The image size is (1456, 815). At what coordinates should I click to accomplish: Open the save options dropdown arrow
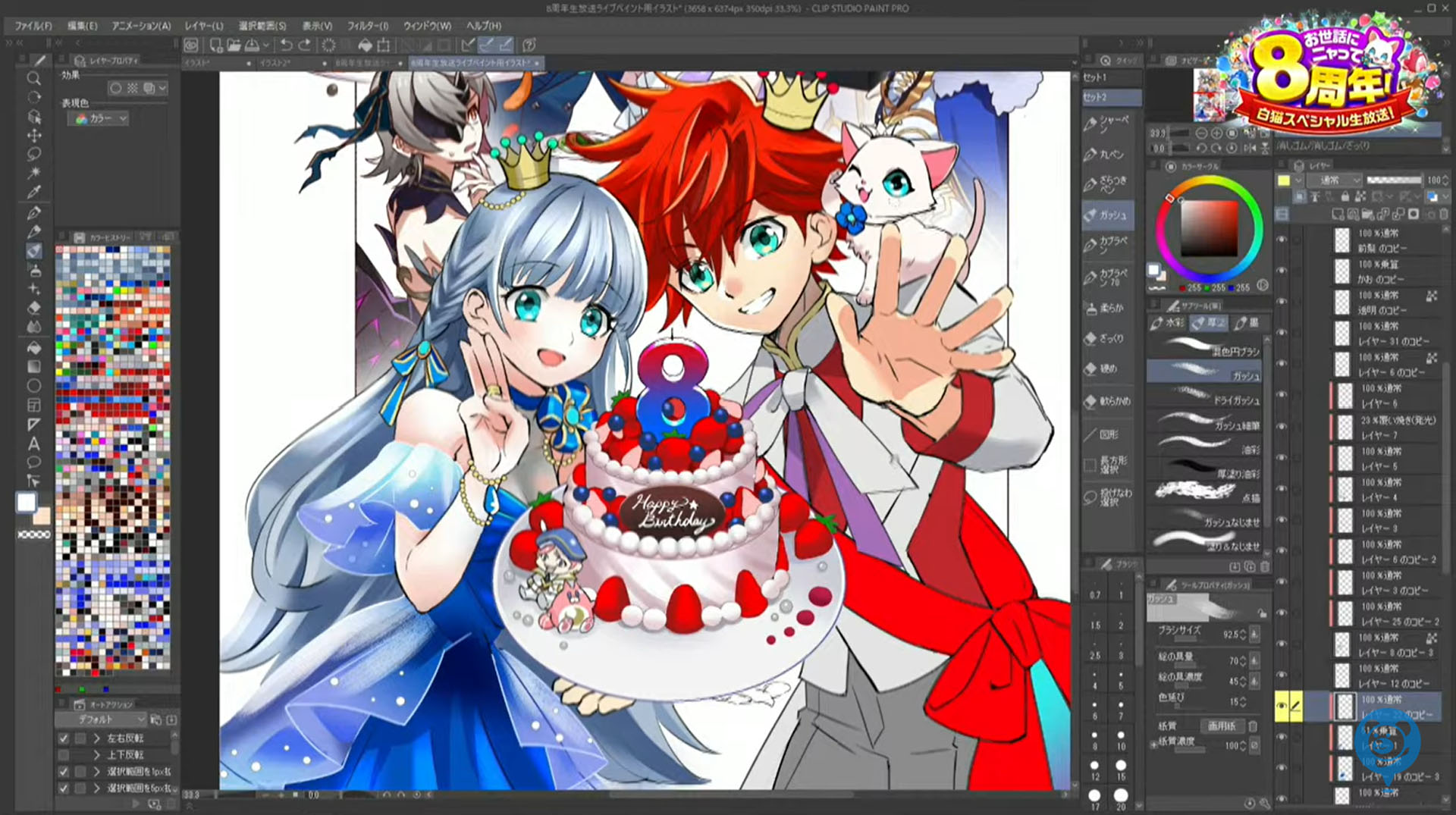pos(265,45)
